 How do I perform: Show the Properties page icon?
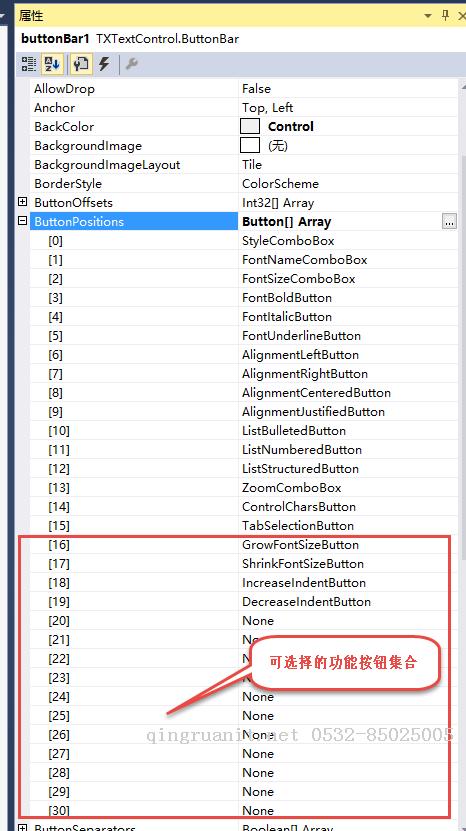click(x=81, y=65)
